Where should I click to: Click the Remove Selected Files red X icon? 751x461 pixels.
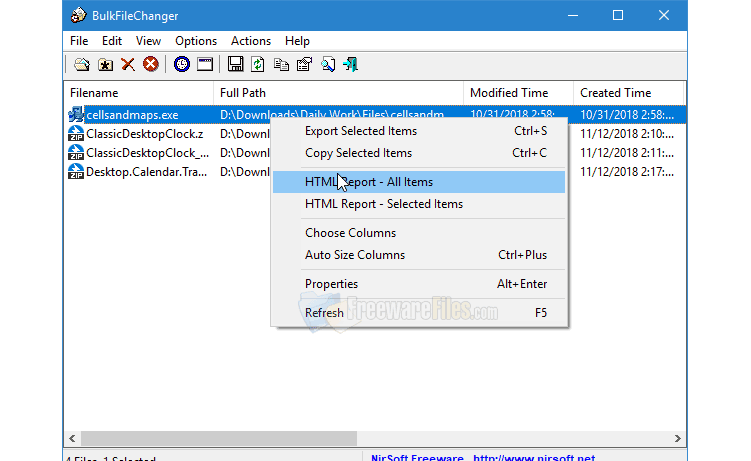128,64
